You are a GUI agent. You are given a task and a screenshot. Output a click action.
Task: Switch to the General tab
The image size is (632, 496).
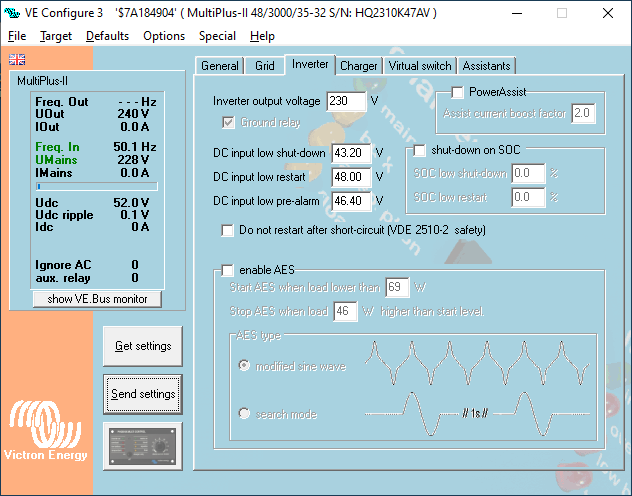(x=220, y=66)
